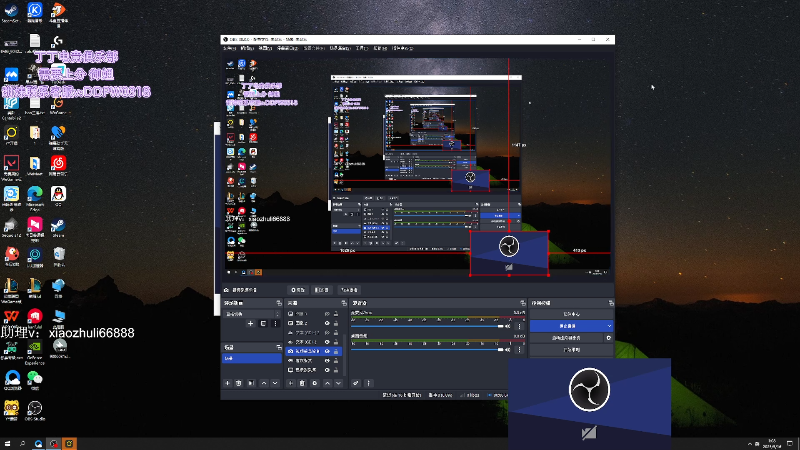The width and height of the screenshot is (800, 450).
Task: Toggle lock on bottom display capture source
Action: [336, 370]
